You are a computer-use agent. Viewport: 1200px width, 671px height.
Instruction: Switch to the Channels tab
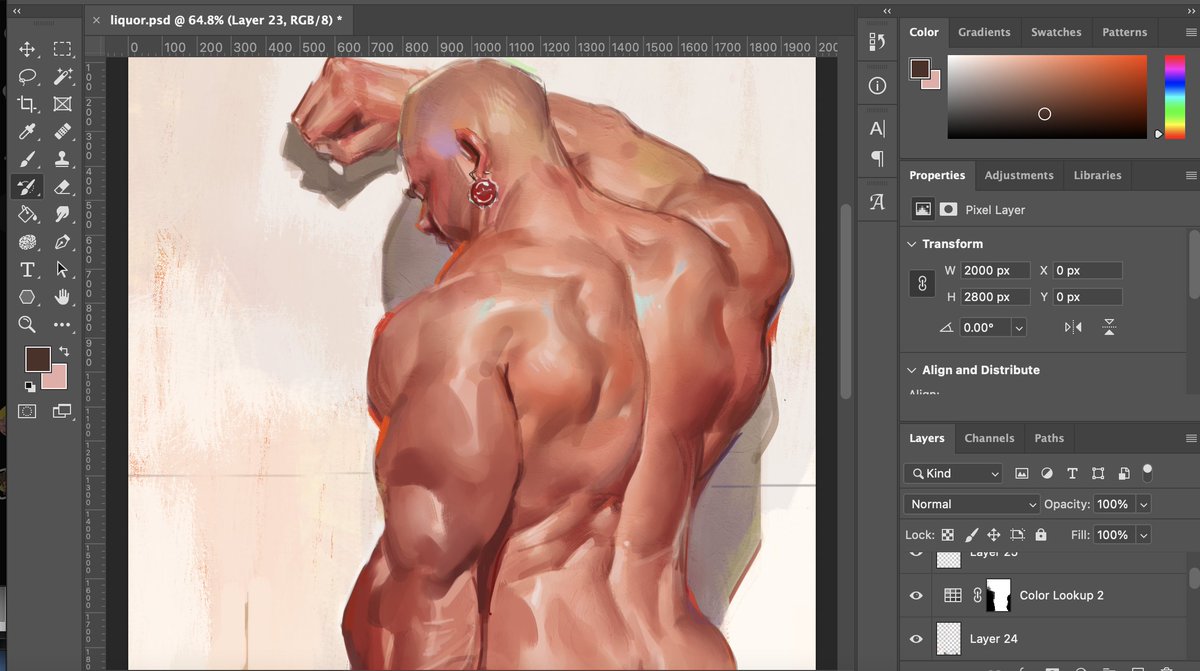(989, 438)
